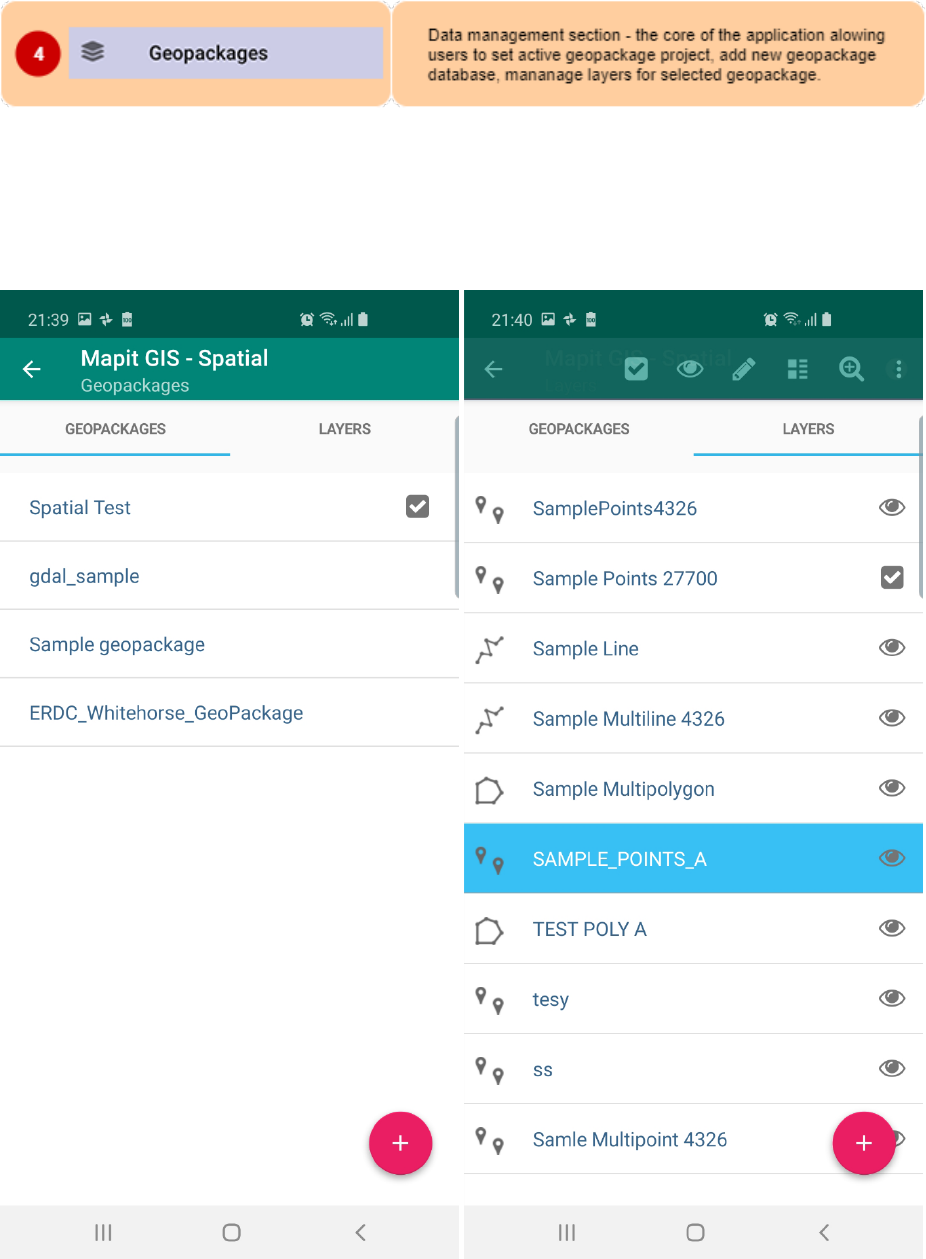Click point icon beside tesy layer

point(489,1000)
